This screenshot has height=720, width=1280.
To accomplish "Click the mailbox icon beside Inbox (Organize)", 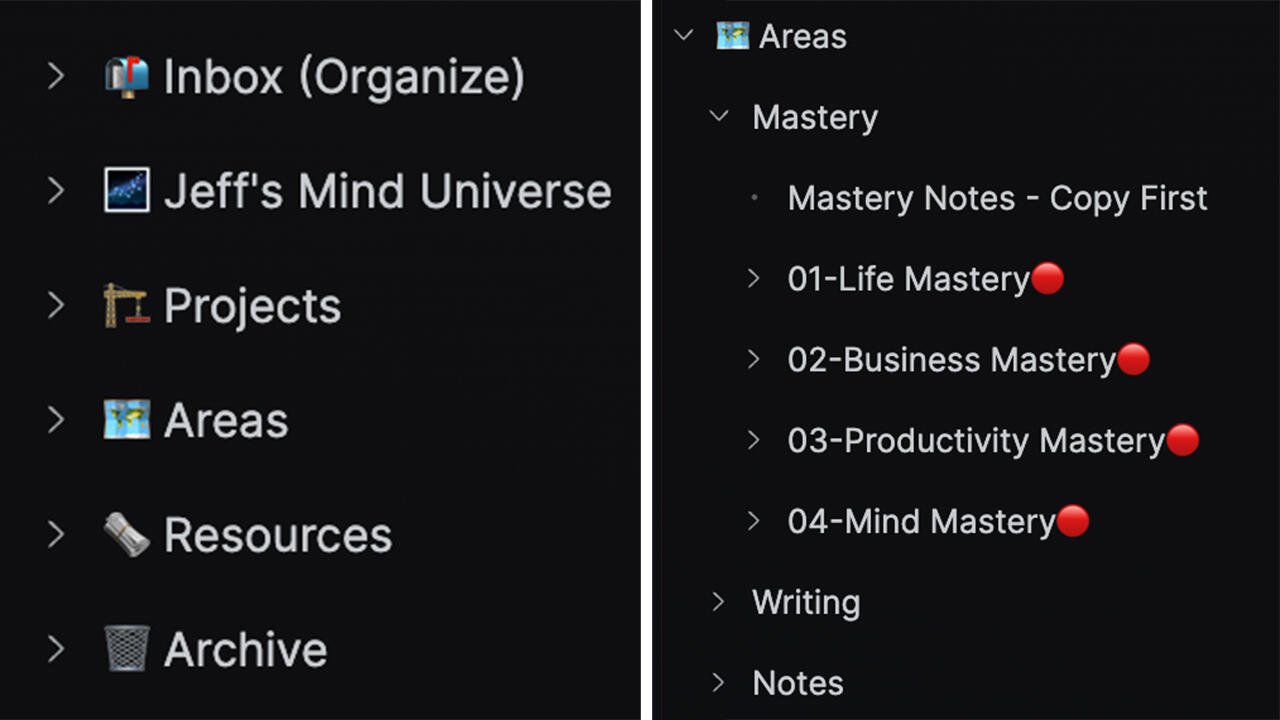I will coord(127,77).
